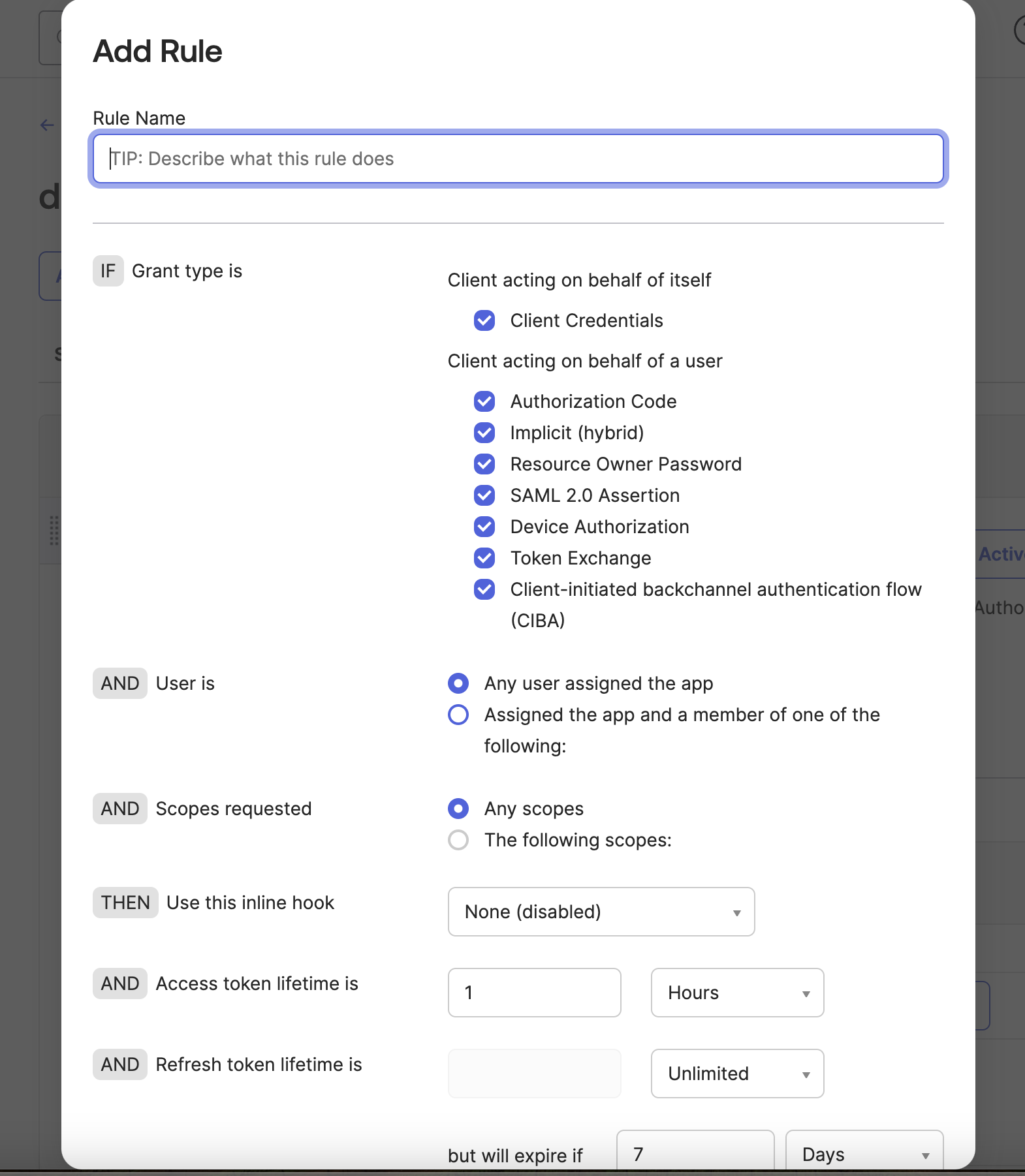Uncheck the Client Credentials checkbox
Screen dimensions: 1025x1176
click(x=484, y=320)
